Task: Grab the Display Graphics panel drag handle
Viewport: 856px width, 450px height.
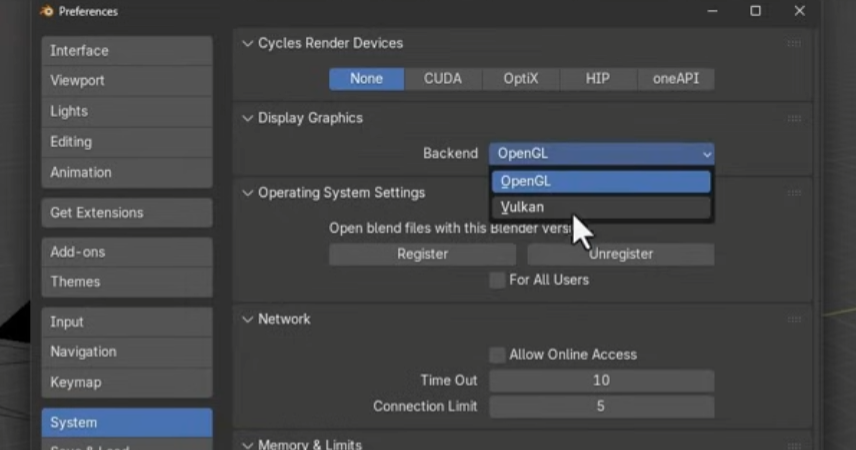Action: tap(794, 119)
